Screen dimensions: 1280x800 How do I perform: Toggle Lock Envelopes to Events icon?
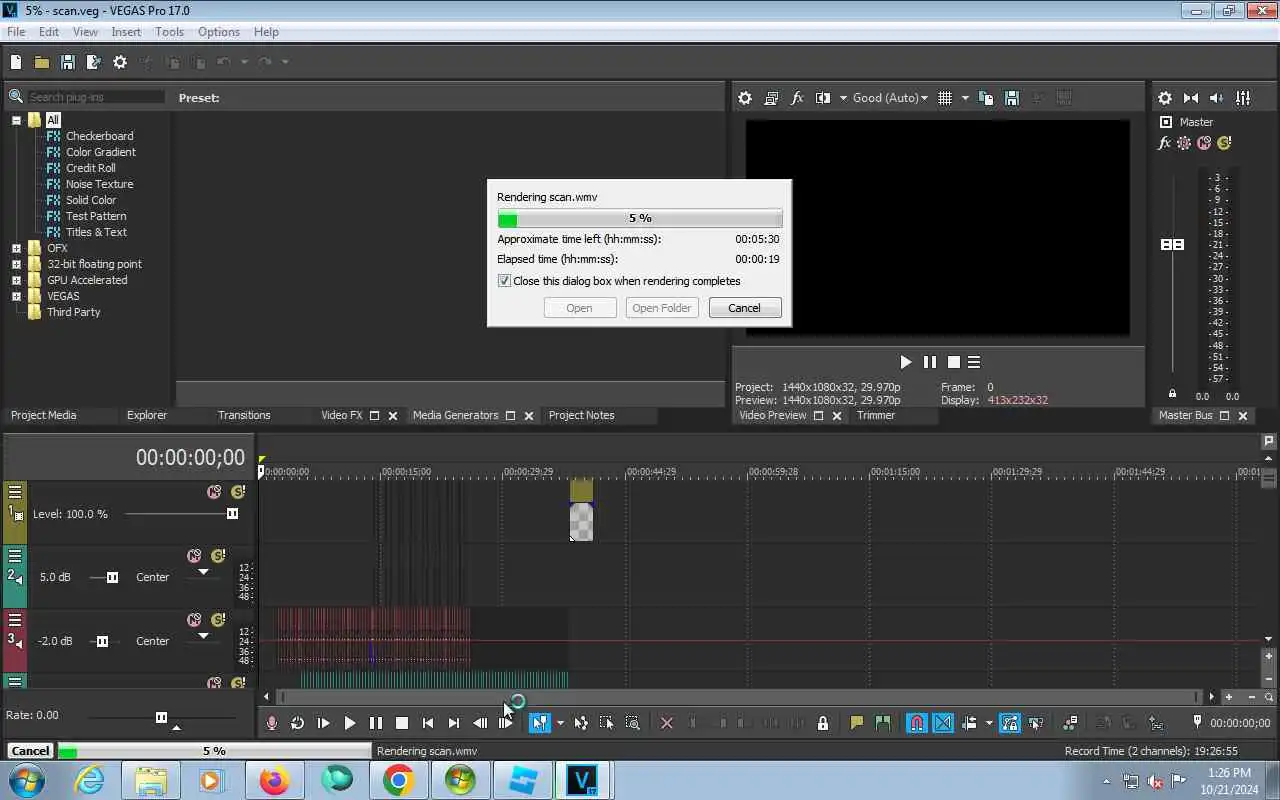click(1009, 723)
